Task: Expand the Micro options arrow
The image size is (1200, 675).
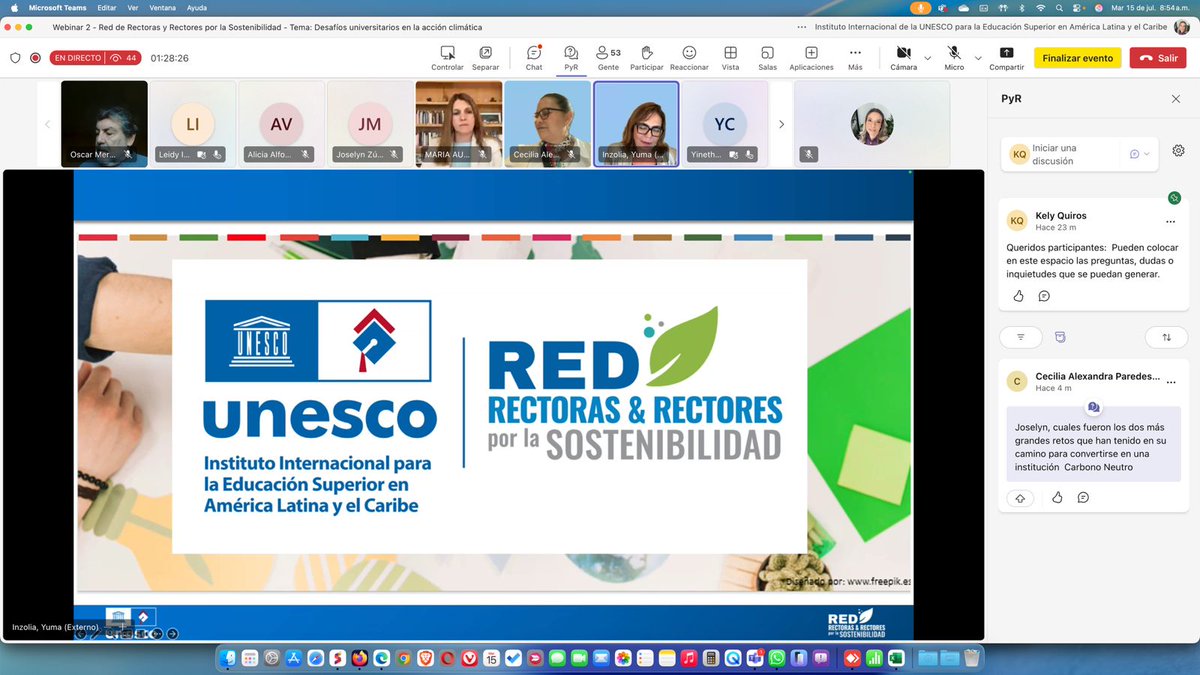Action: [976, 58]
